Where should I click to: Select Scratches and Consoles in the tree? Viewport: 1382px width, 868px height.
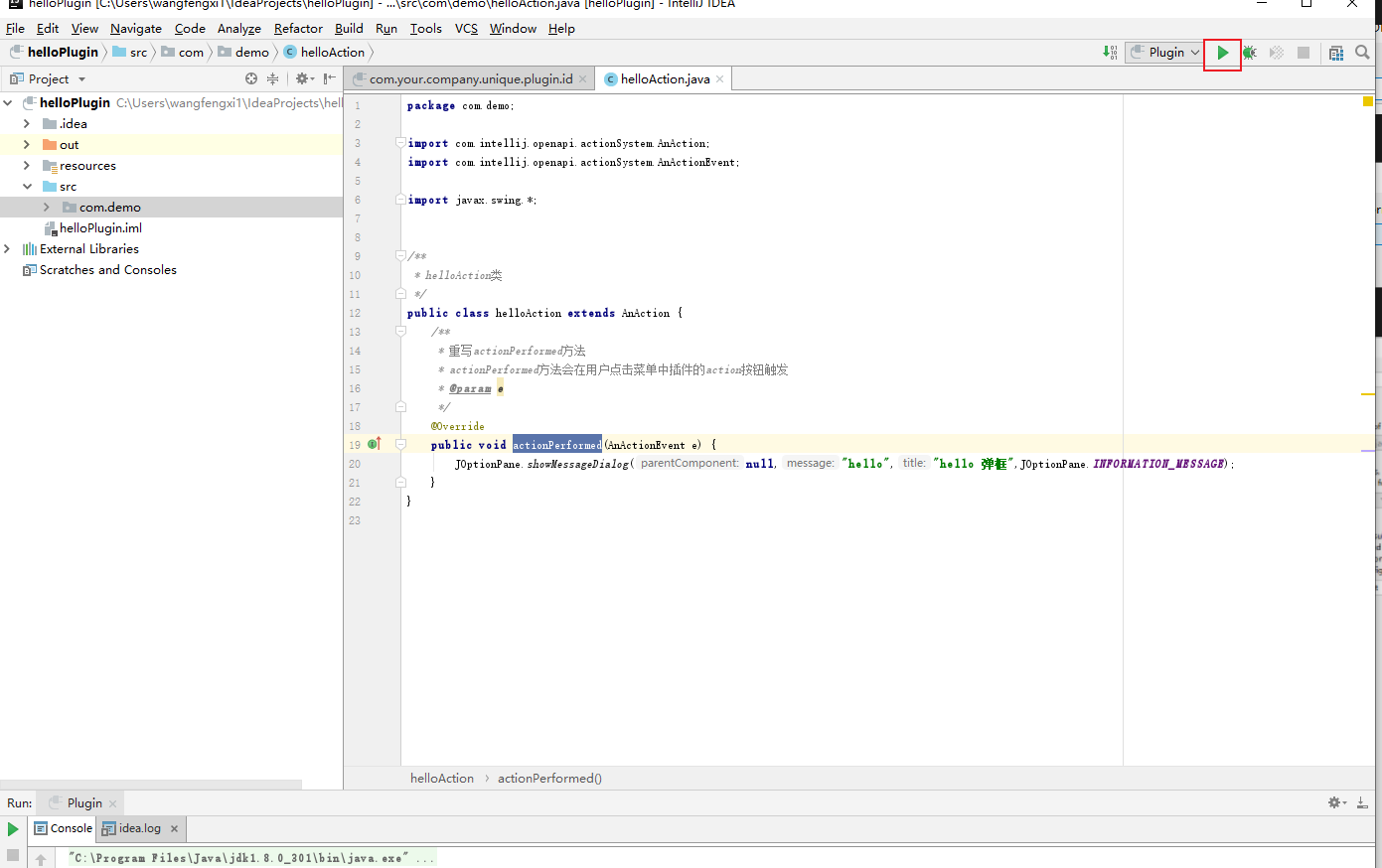click(x=108, y=269)
